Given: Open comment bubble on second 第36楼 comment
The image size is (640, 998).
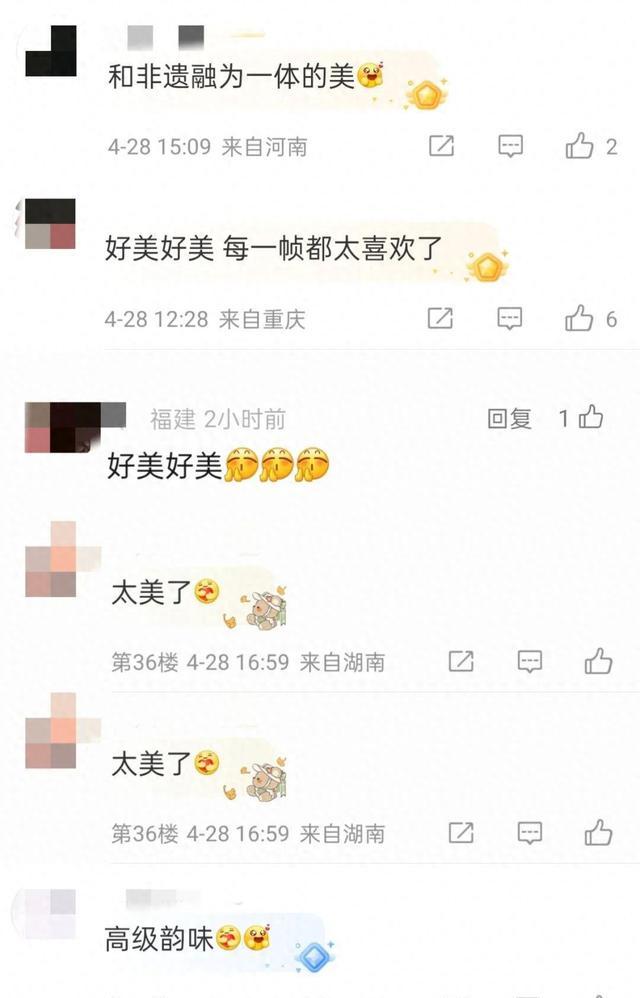Looking at the screenshot, I should (529, 833).
